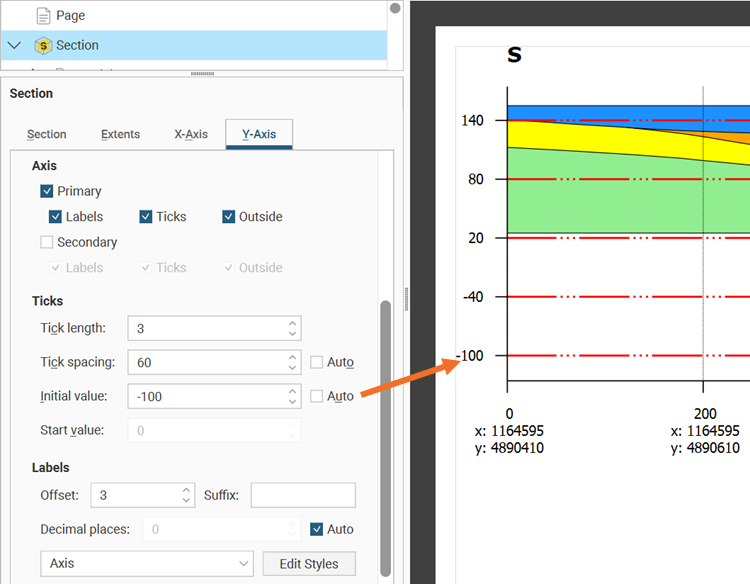This screenshot has width=750, height=584.
Task: Switch to the Section properties tab
Action: click(x=47, y=134)
